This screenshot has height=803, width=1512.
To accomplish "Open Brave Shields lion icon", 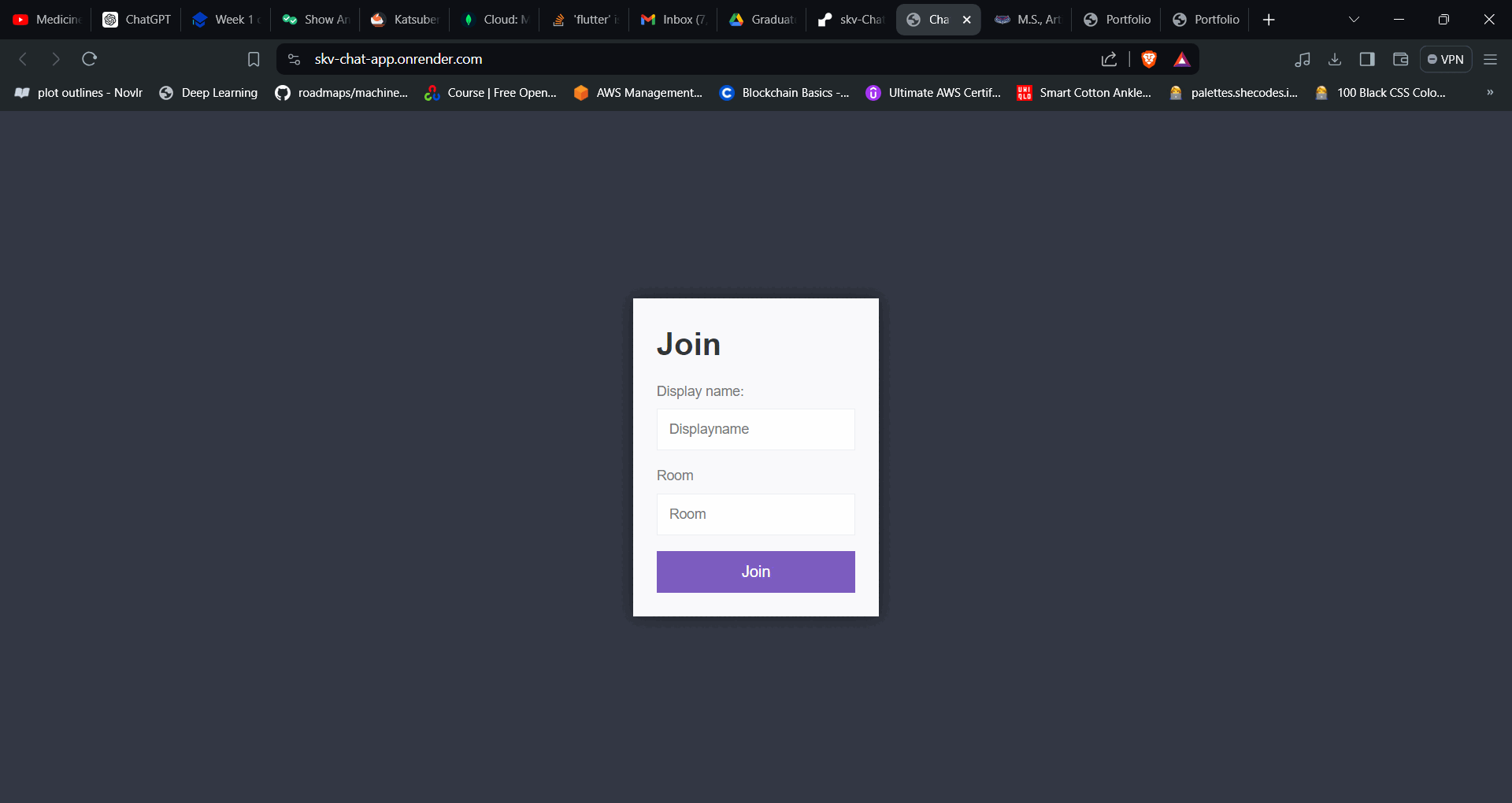I will coord(1149,59).
